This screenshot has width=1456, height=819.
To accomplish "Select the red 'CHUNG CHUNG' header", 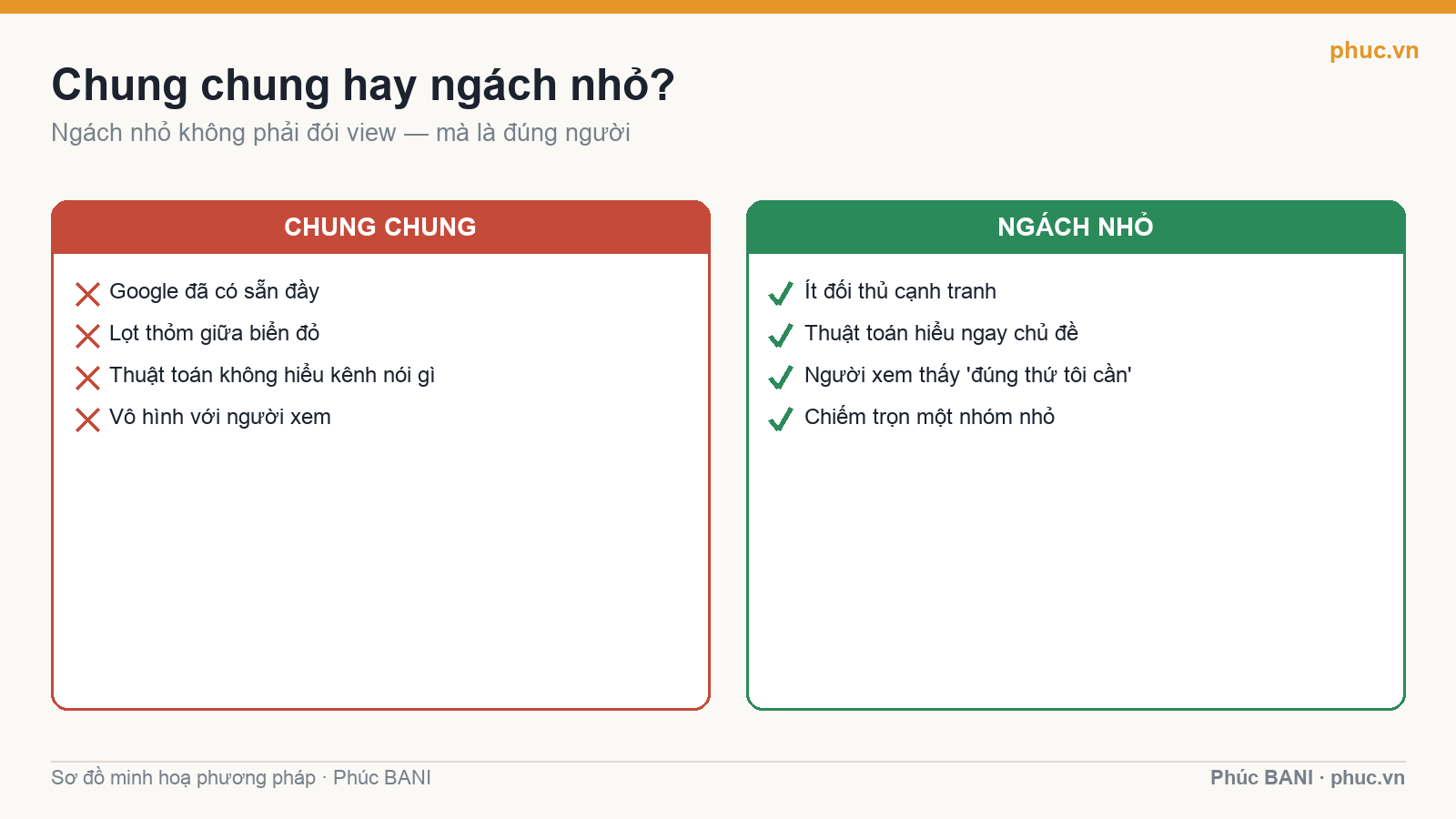I will (x=380, y=227).
